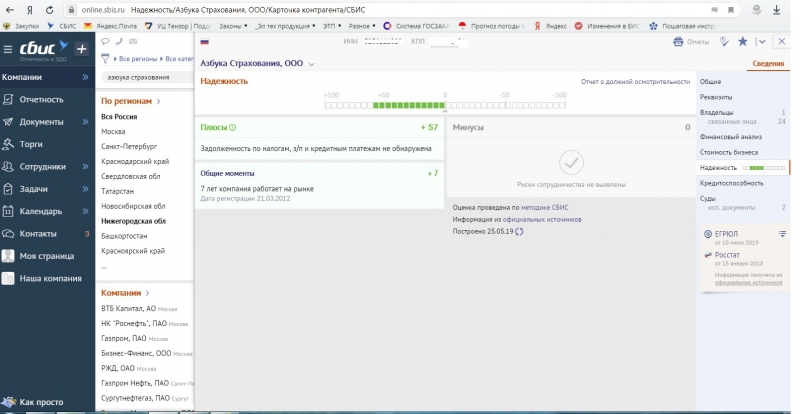The height and width of the screenshot is (414, 800).
Task: Open browser downloads arrow
Action: click(777, 10)
